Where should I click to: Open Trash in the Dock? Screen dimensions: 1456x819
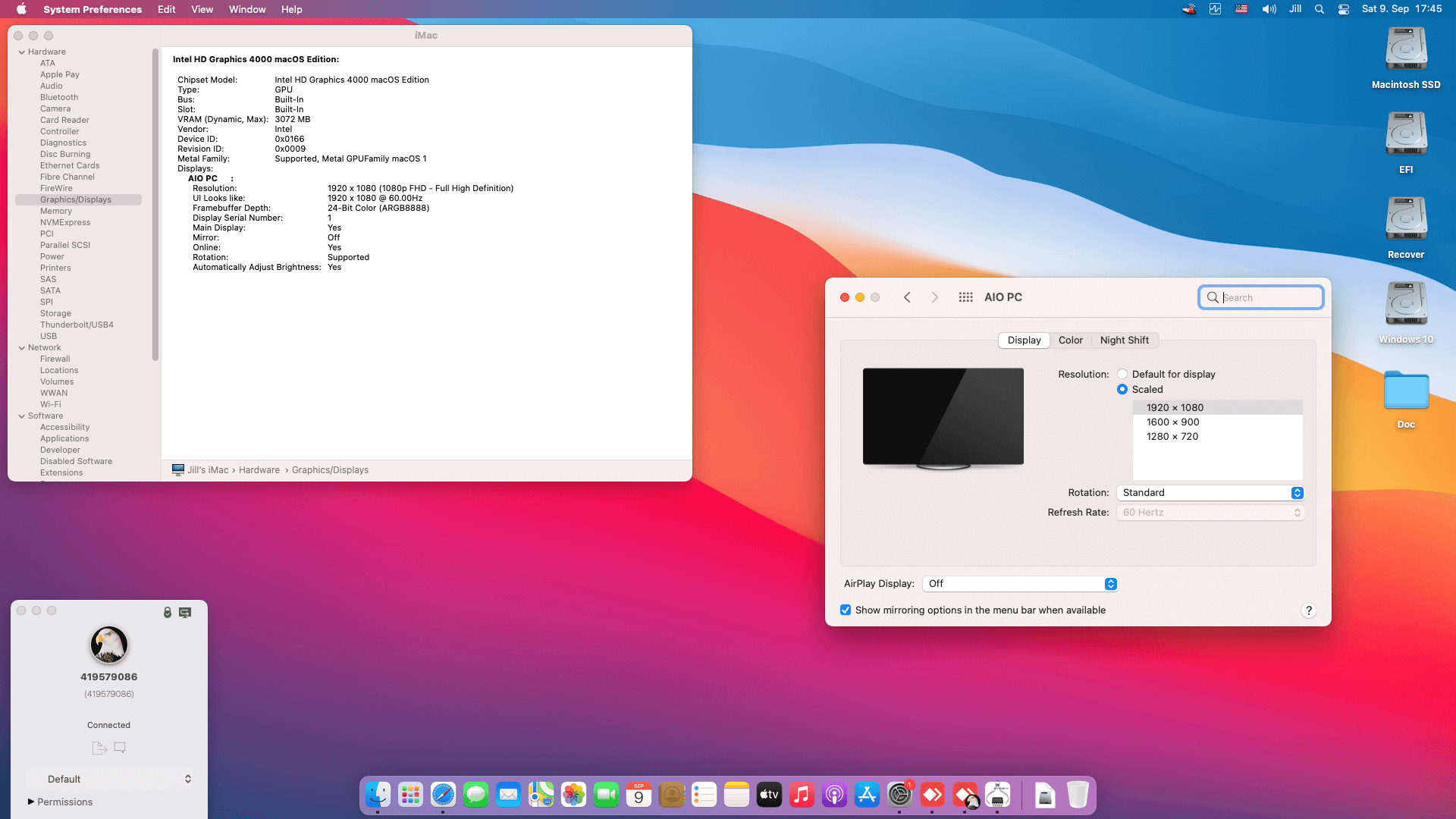(x=1078, y=795)
